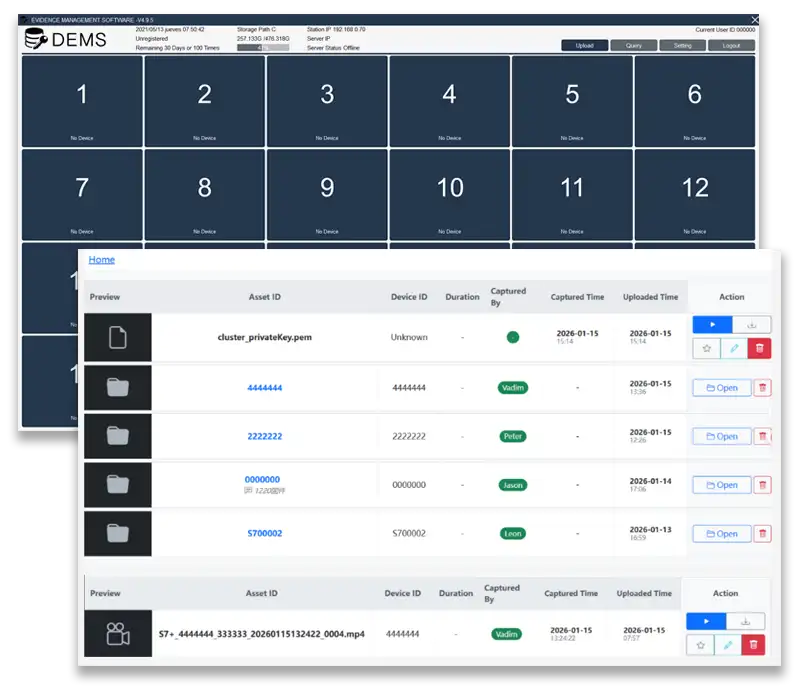Click Open button for folder S700002
Screen dimensions: 800x700
tap(722, 534)
